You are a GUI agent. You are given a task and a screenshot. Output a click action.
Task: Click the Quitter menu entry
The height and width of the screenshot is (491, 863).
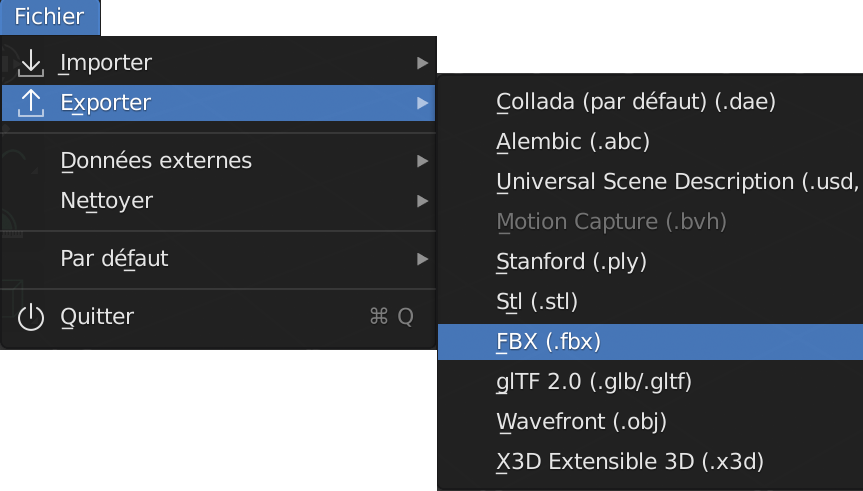[x=97, y=317]
